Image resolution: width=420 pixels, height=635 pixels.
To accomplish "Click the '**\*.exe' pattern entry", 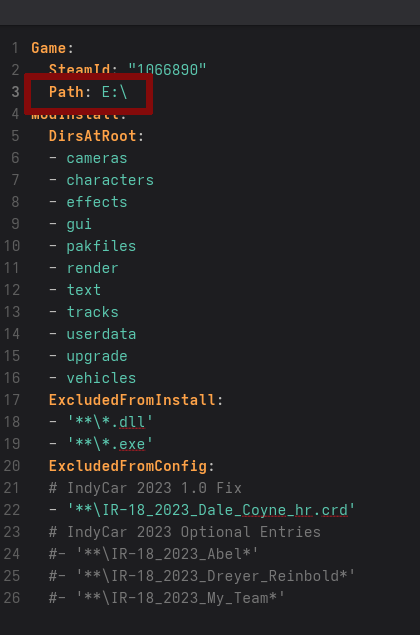I will click(110, 444).
